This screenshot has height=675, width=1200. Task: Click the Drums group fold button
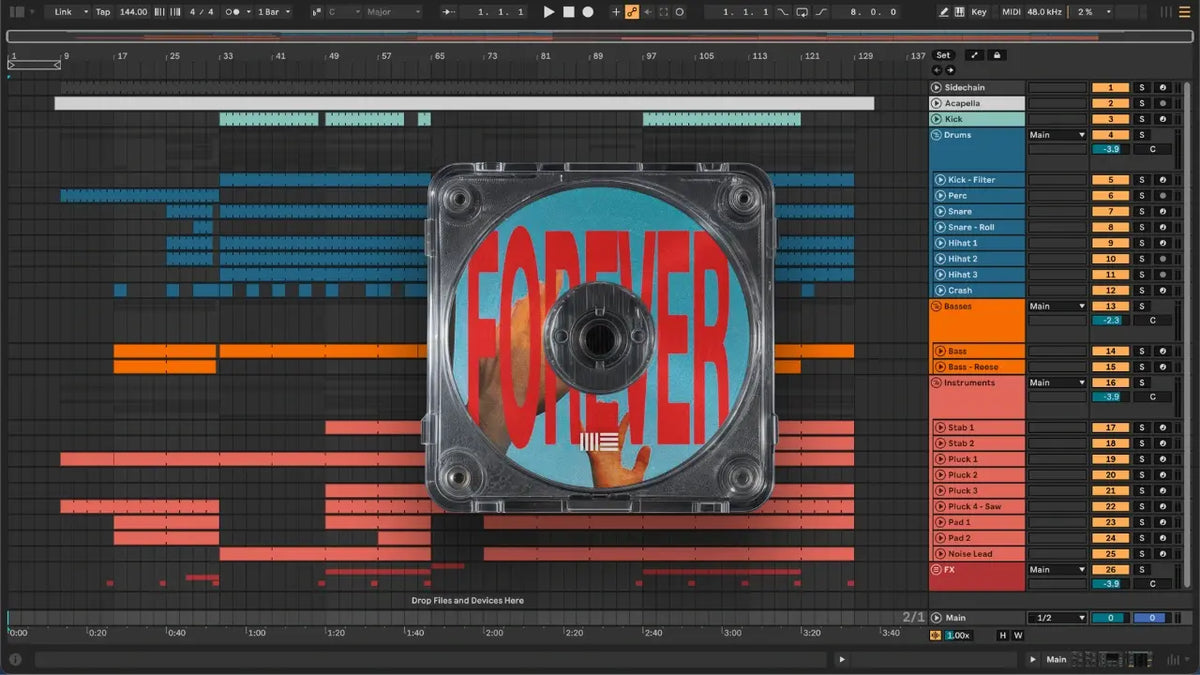click(x=936, y=135)
